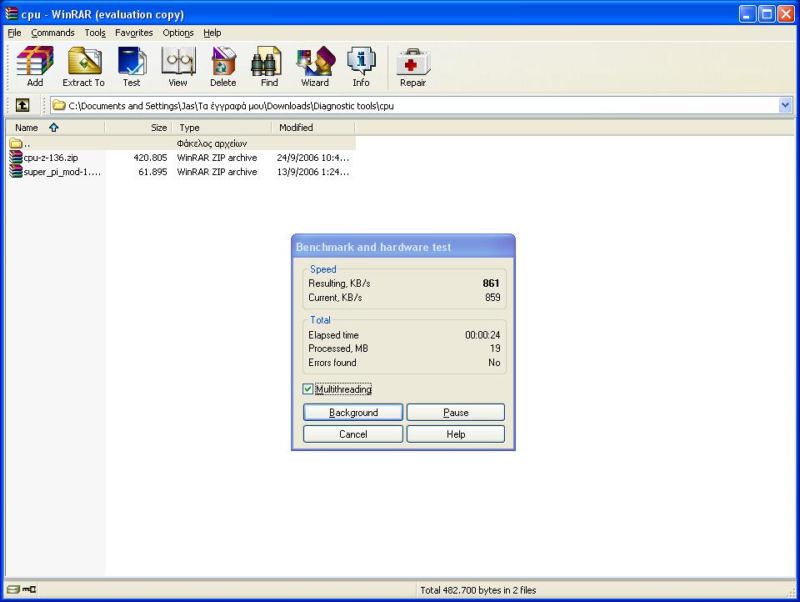Image resolution: width=800 pixels, height=602 pixels.
Task: Click Help button in benchmark dialog
Action: pyautogui.click(x=456, y=434)
